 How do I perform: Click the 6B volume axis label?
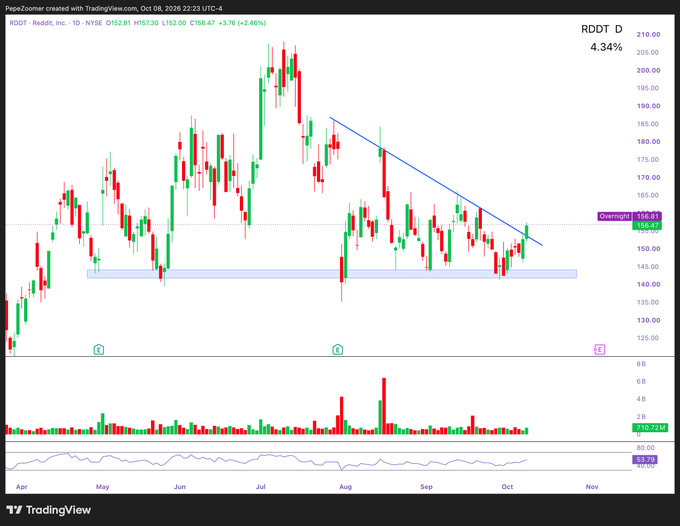click(x=641, y=381)
